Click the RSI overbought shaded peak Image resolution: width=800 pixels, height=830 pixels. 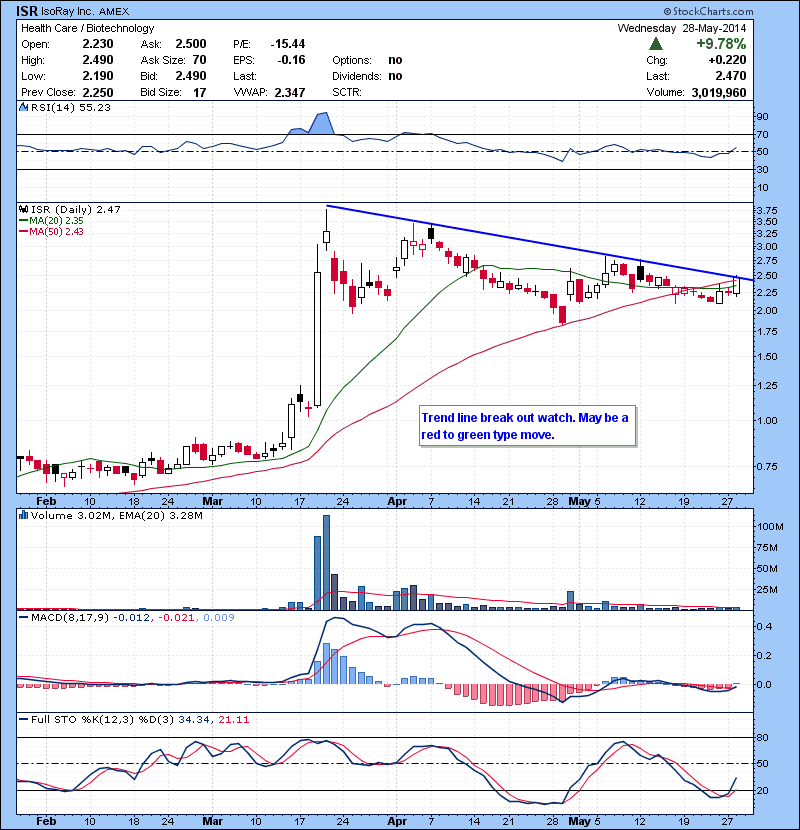click(x=321, y=123)
